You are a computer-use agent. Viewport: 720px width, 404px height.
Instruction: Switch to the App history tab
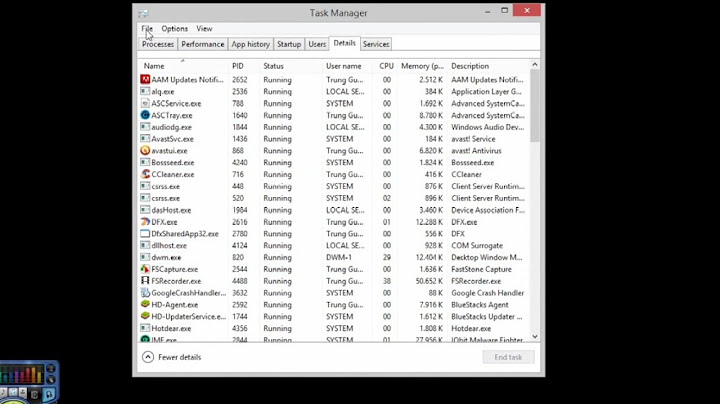tap(250, 44)
